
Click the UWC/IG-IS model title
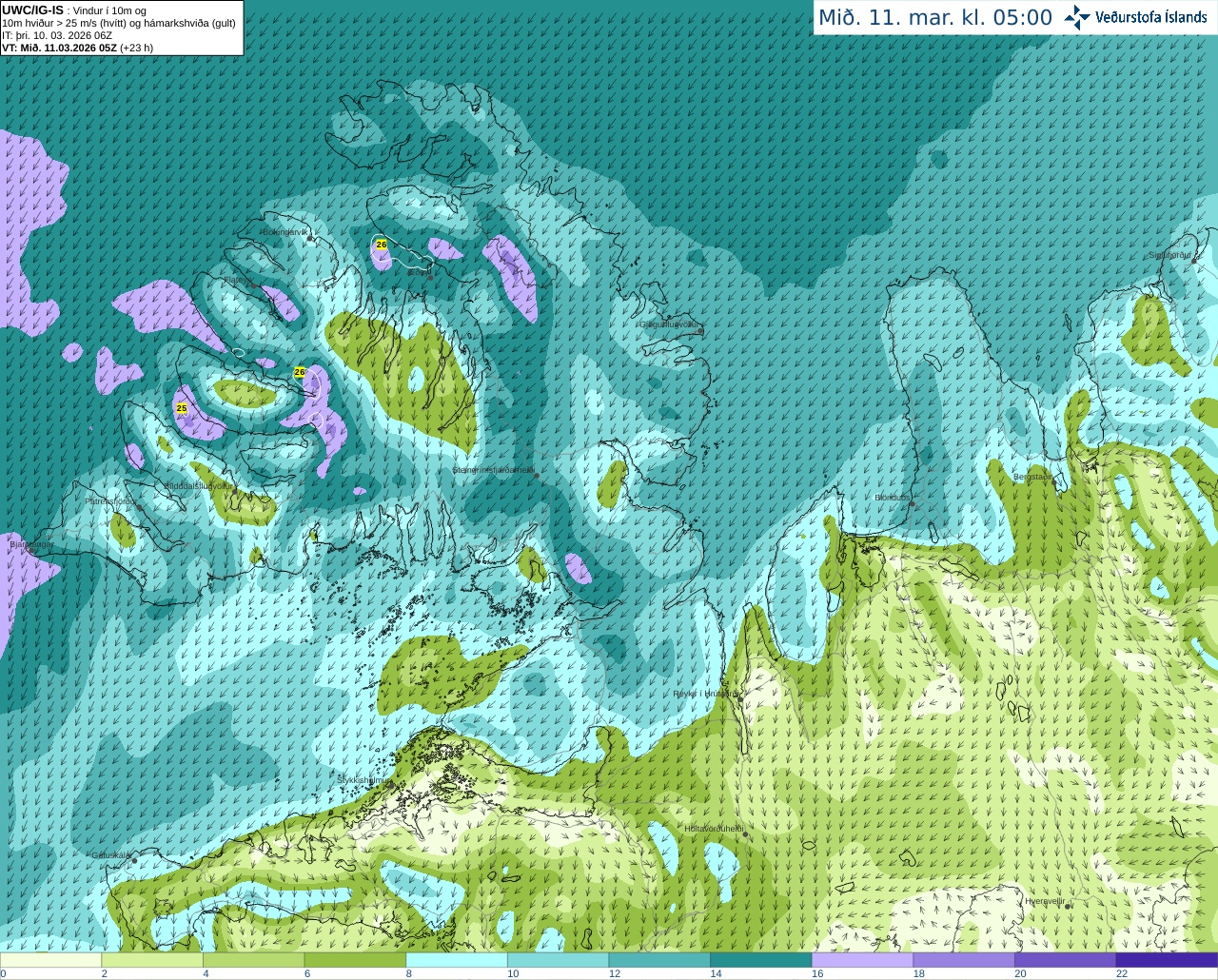[33, 10]
